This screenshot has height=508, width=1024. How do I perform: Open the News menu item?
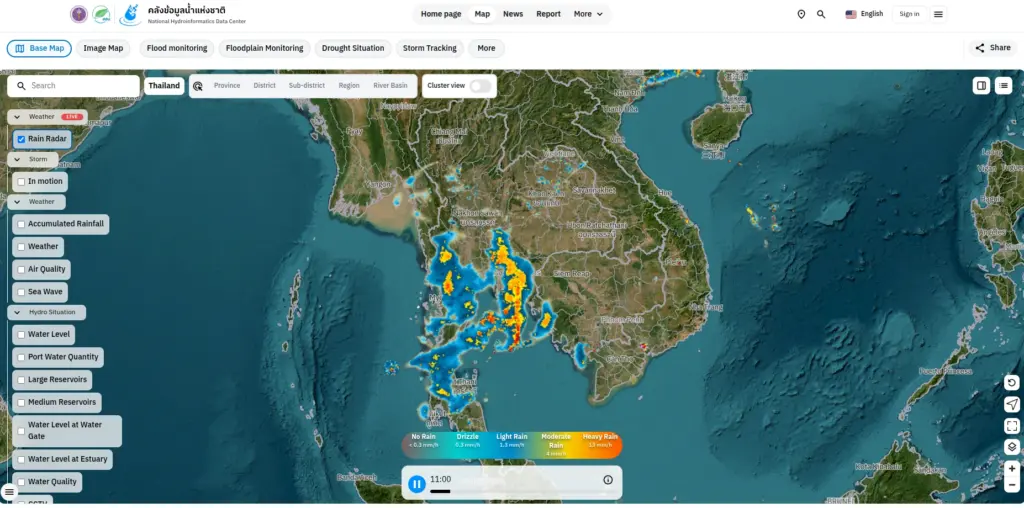pyautogui.click(x=513, y=14)
